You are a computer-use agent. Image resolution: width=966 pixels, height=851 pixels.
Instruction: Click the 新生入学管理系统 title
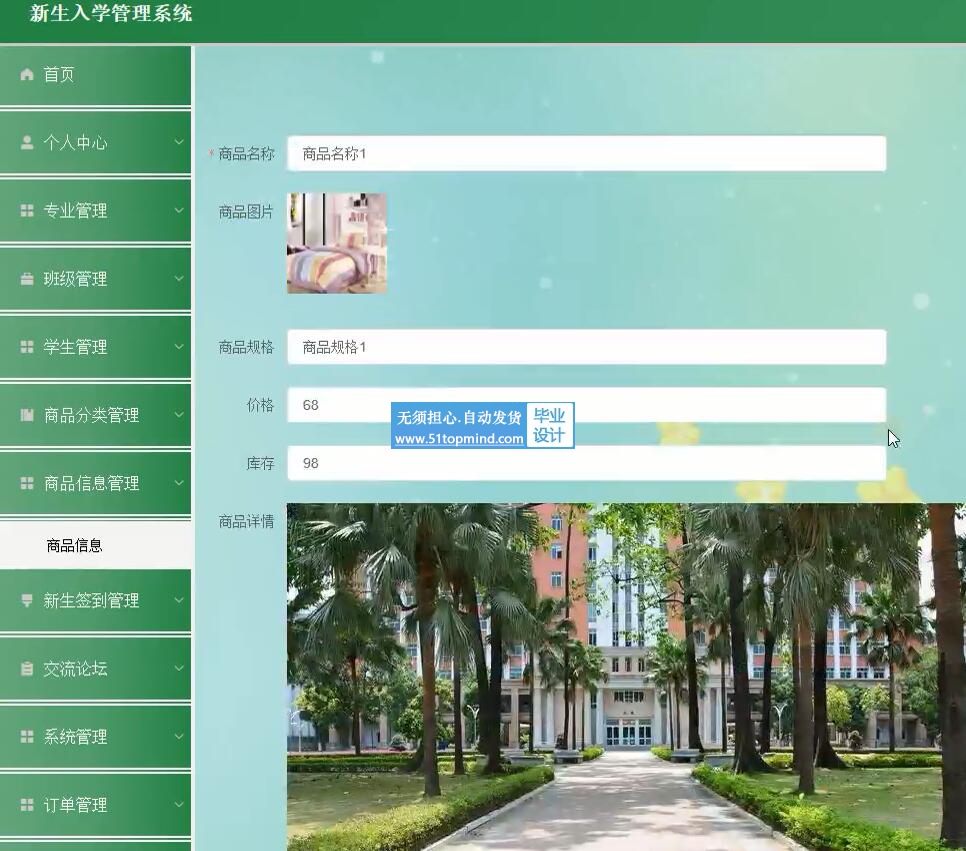[111, 14]
